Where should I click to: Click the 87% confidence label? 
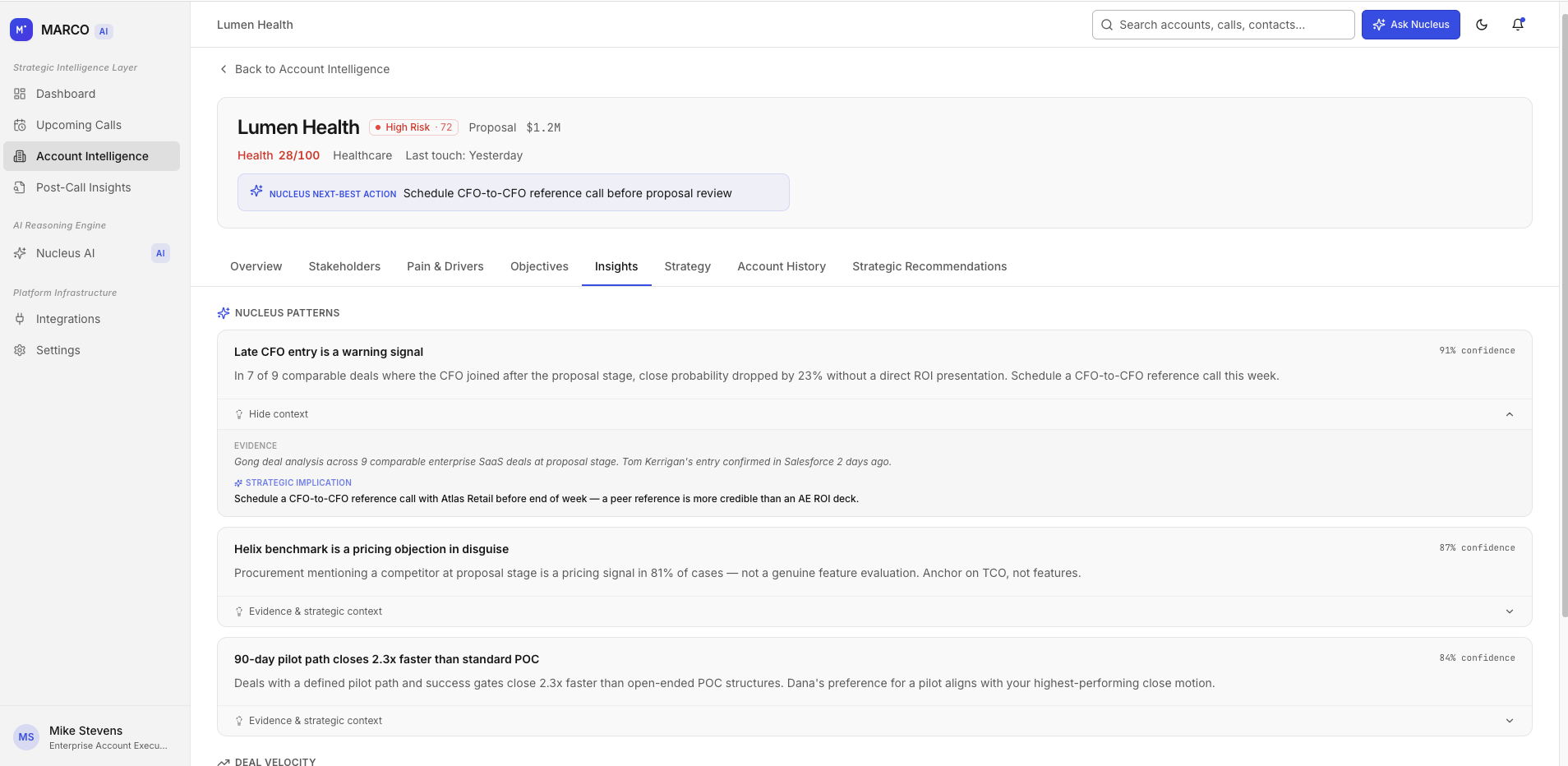(x=1477, y=547)
